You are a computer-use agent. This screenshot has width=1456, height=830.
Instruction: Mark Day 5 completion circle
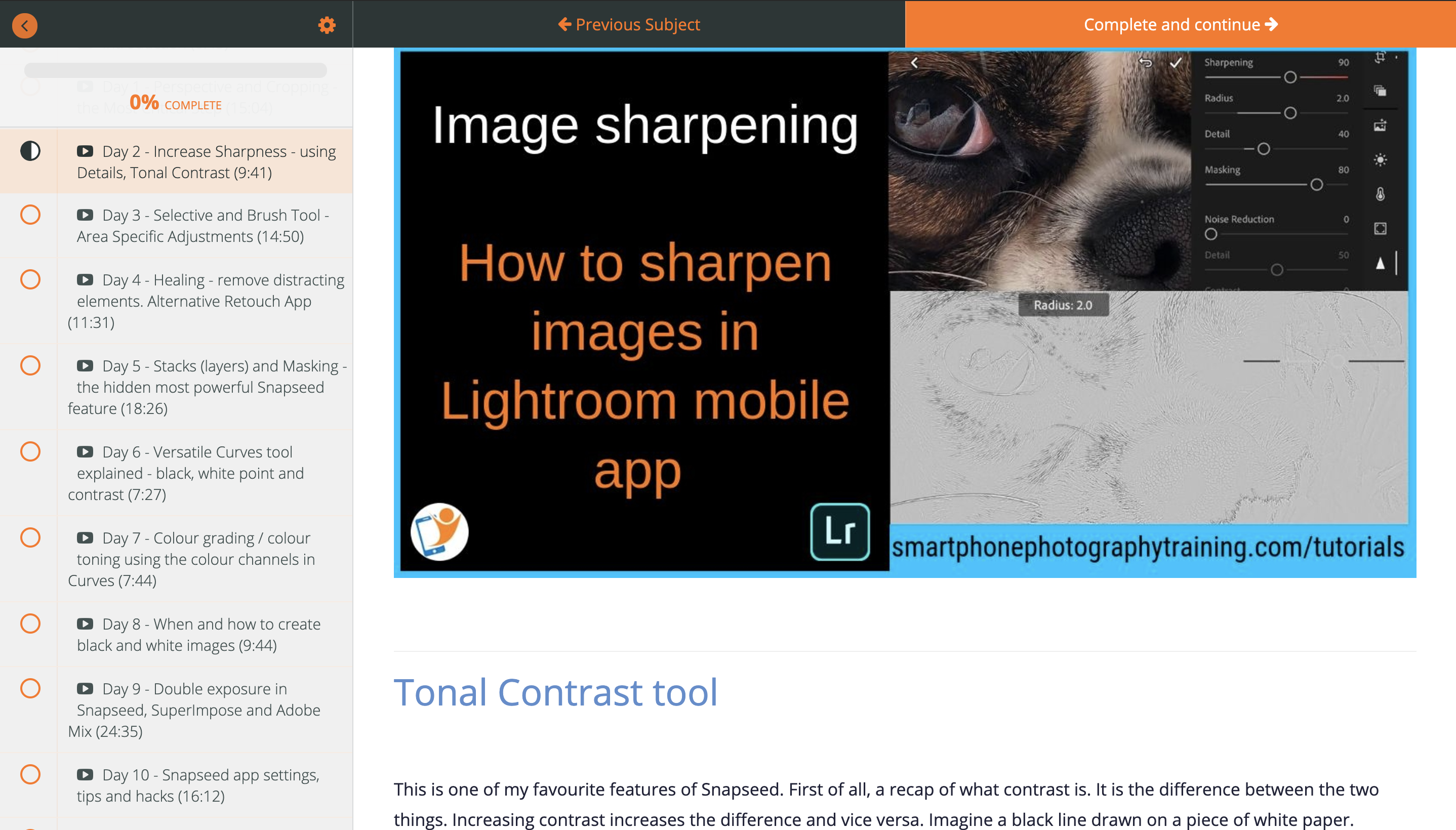(30, 365)
